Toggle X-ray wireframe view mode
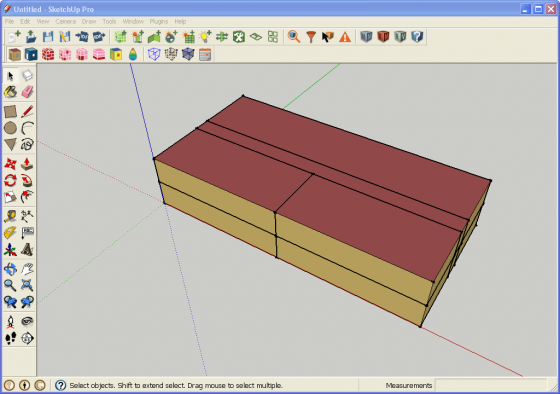The height and width of the screenshot is (394, 560). coord(154,54)
